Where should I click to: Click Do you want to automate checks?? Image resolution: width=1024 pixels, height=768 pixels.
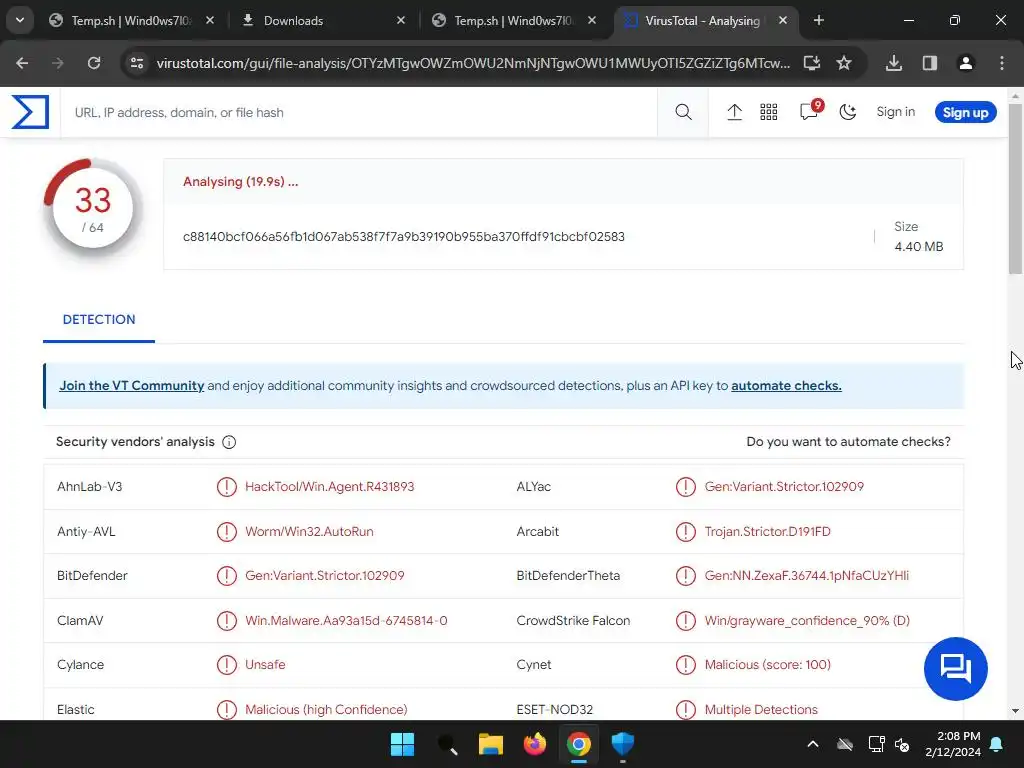848,442
